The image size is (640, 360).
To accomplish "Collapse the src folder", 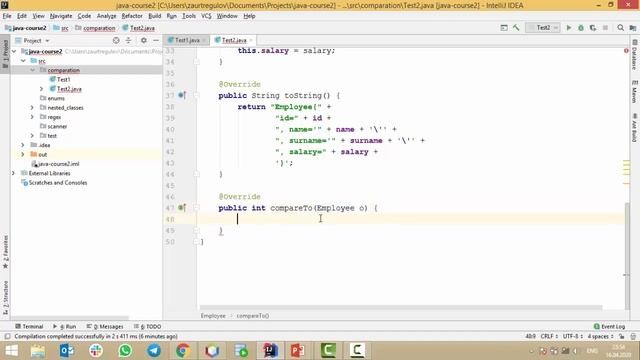I will pyautogui.click(x=23, y=61).
